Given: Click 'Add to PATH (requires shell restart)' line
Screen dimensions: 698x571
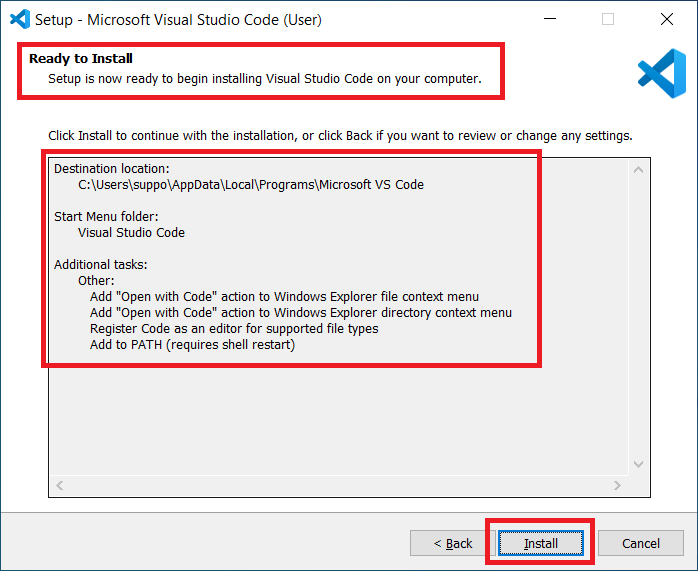Looking at the screenshot, I should [x=192, y=345].
